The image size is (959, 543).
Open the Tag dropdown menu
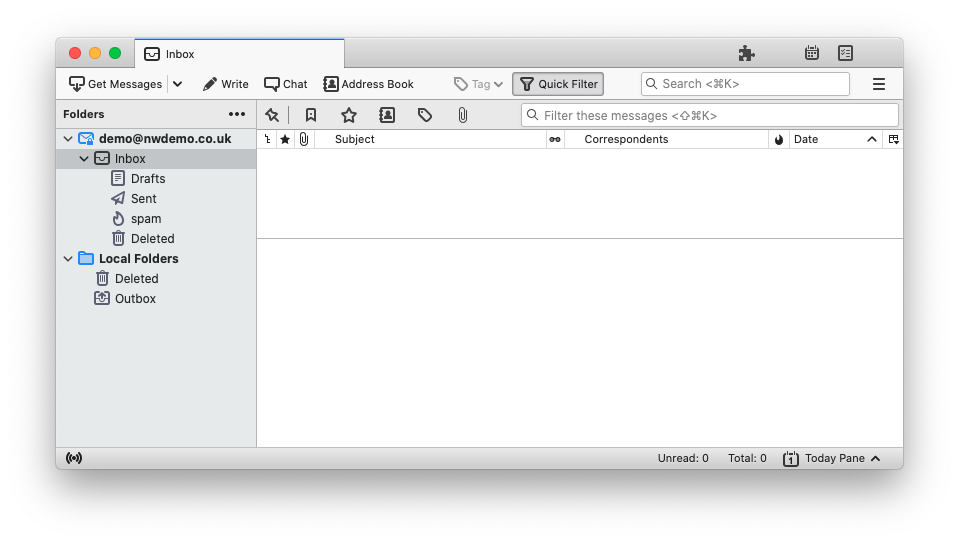[x=479, y=84]
